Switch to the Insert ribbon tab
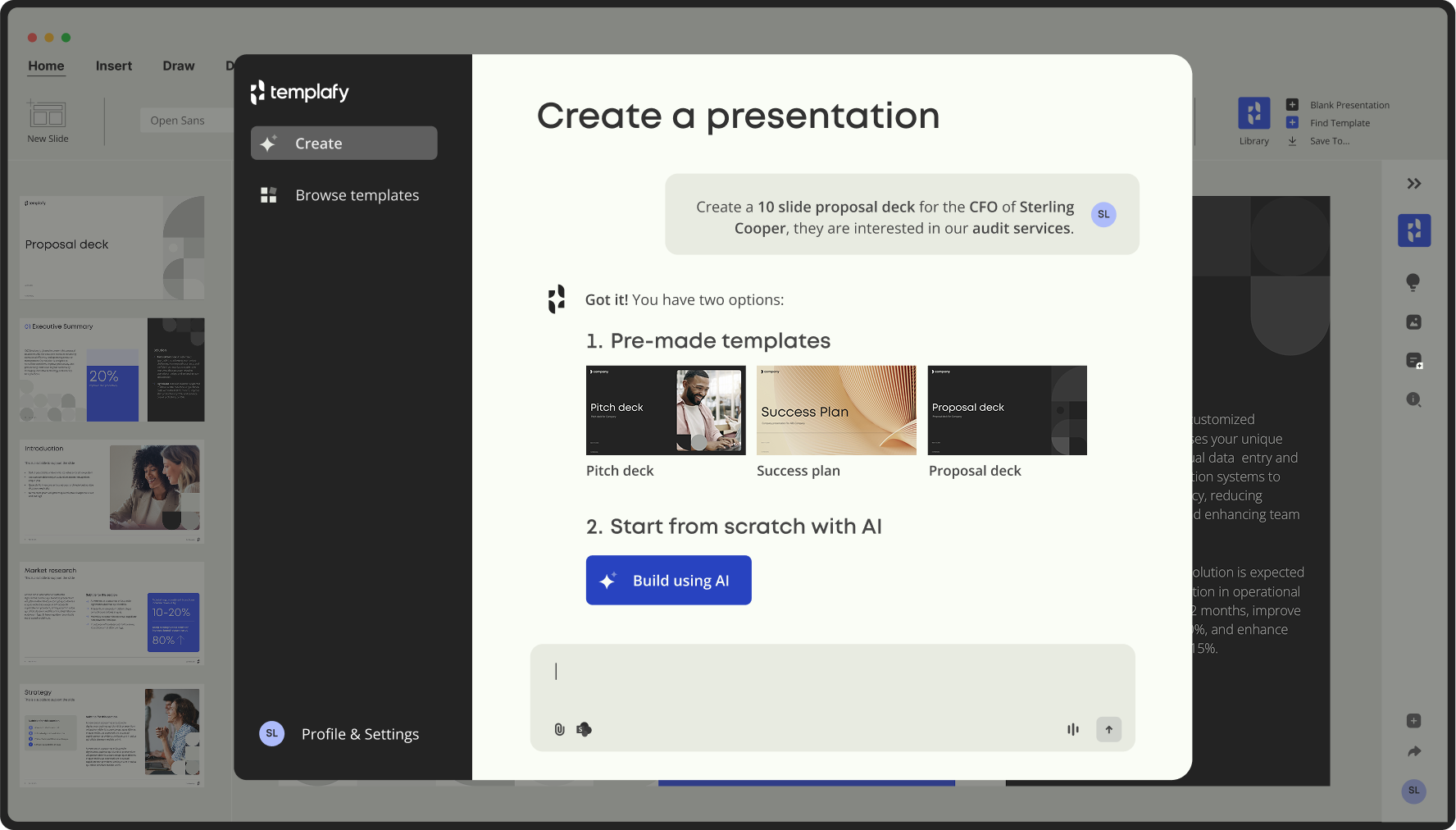 pyautogui.click(x=113, y=66)
